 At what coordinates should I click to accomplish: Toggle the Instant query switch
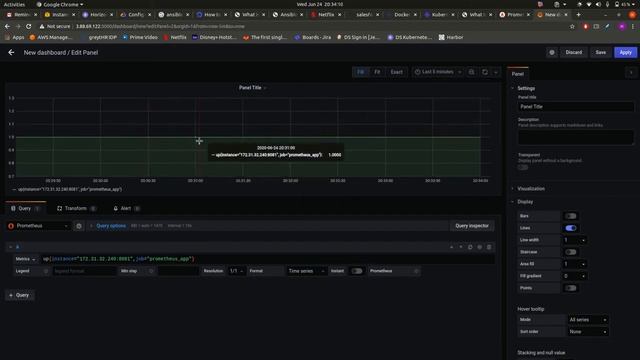[x=357, y=271]
